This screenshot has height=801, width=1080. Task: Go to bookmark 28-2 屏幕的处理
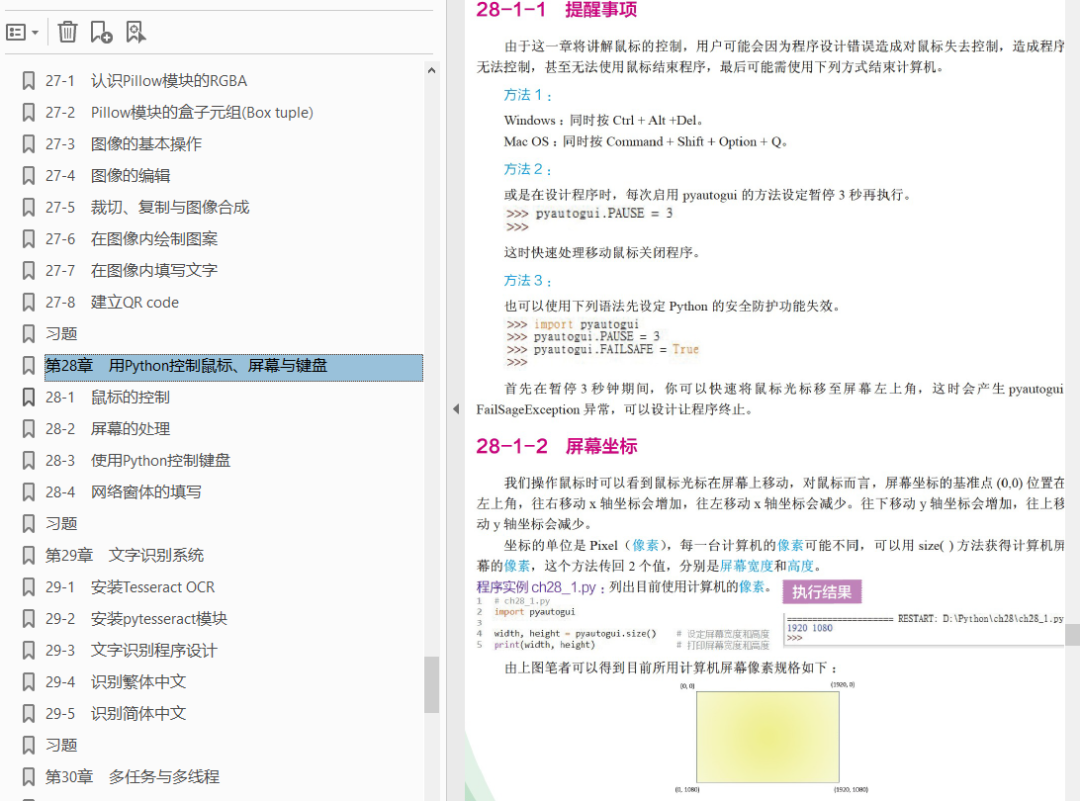(107, 429)
